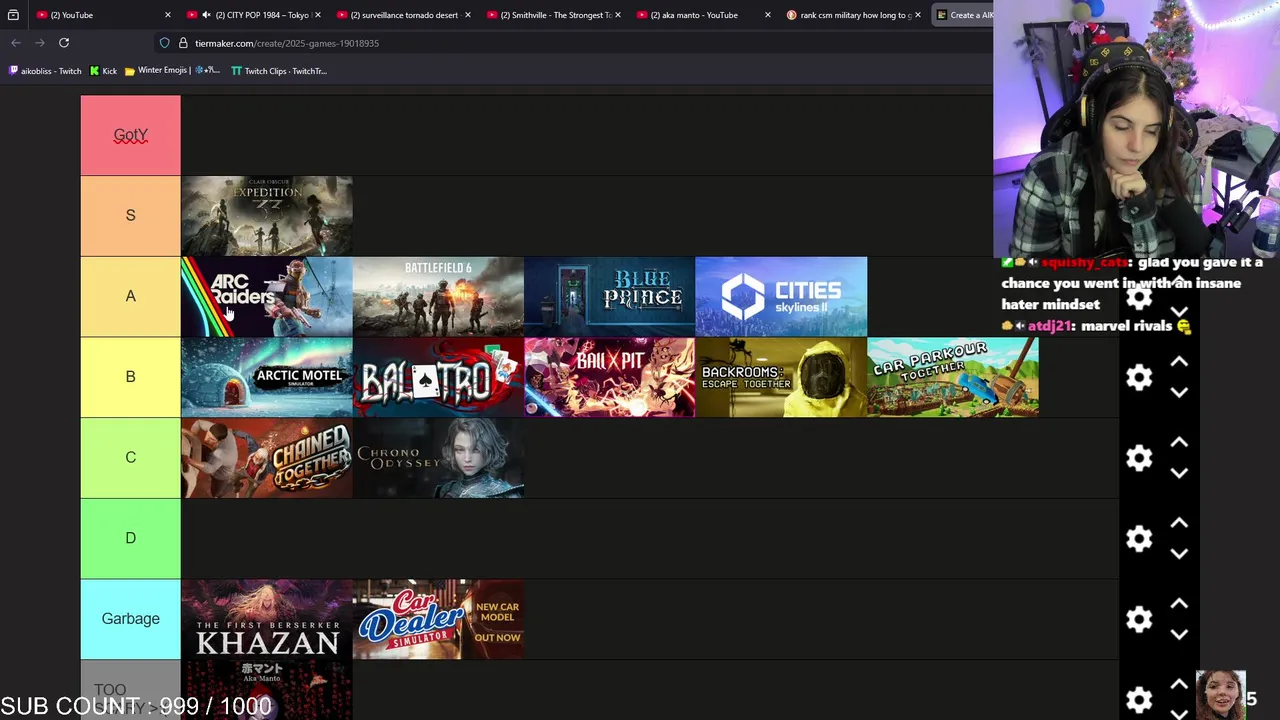
Task: Reload the tiermaker page
Action: 64,43
